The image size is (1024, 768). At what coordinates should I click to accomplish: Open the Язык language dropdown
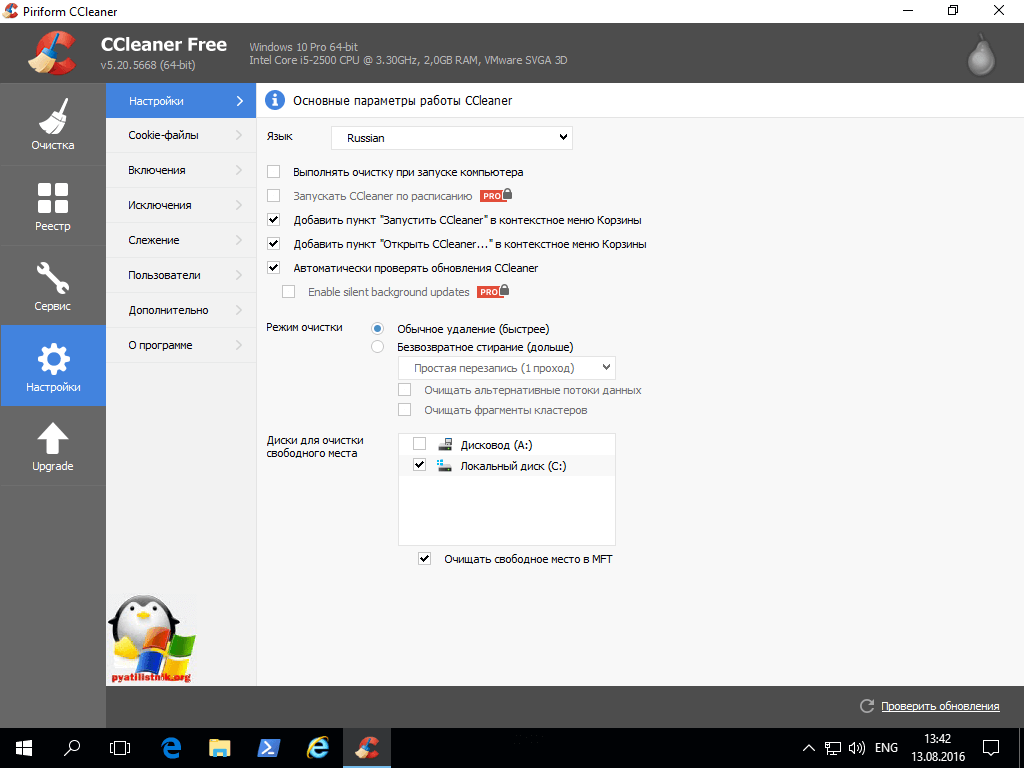(451, 137)
